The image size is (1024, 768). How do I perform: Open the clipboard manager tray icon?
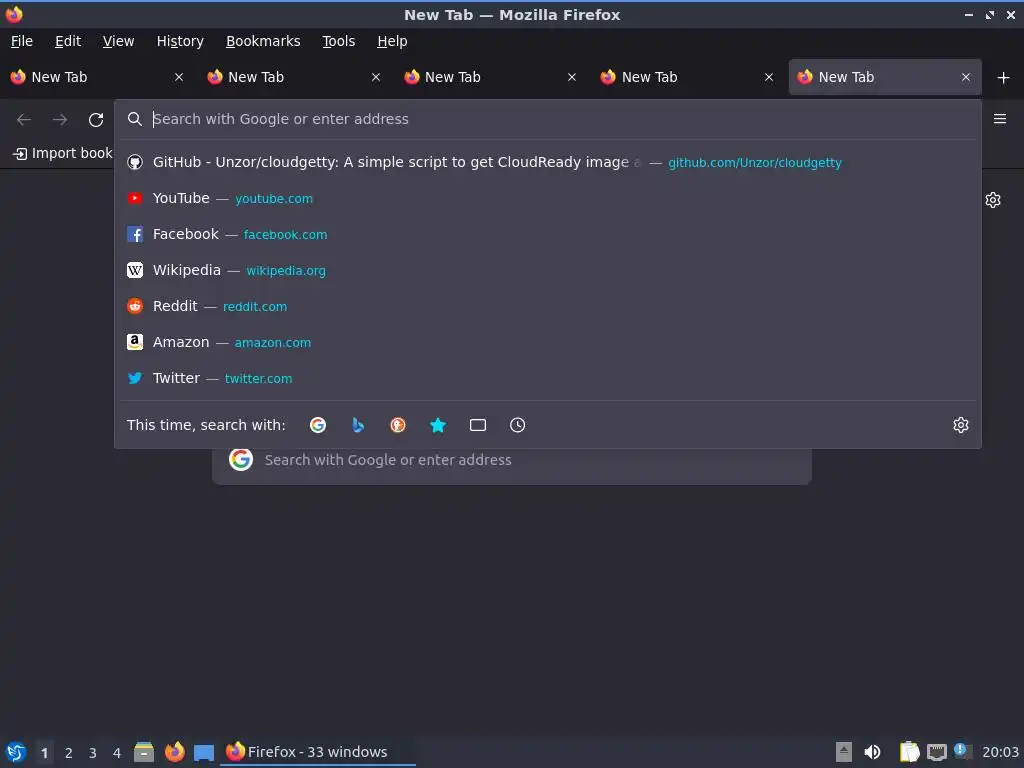pyautogui.click(x=909, y=752)
